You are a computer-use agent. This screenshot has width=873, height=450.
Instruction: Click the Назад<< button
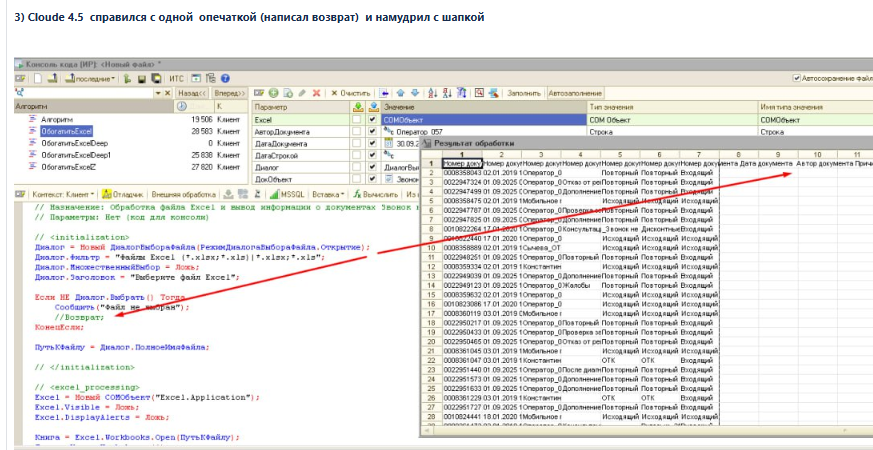192,93
